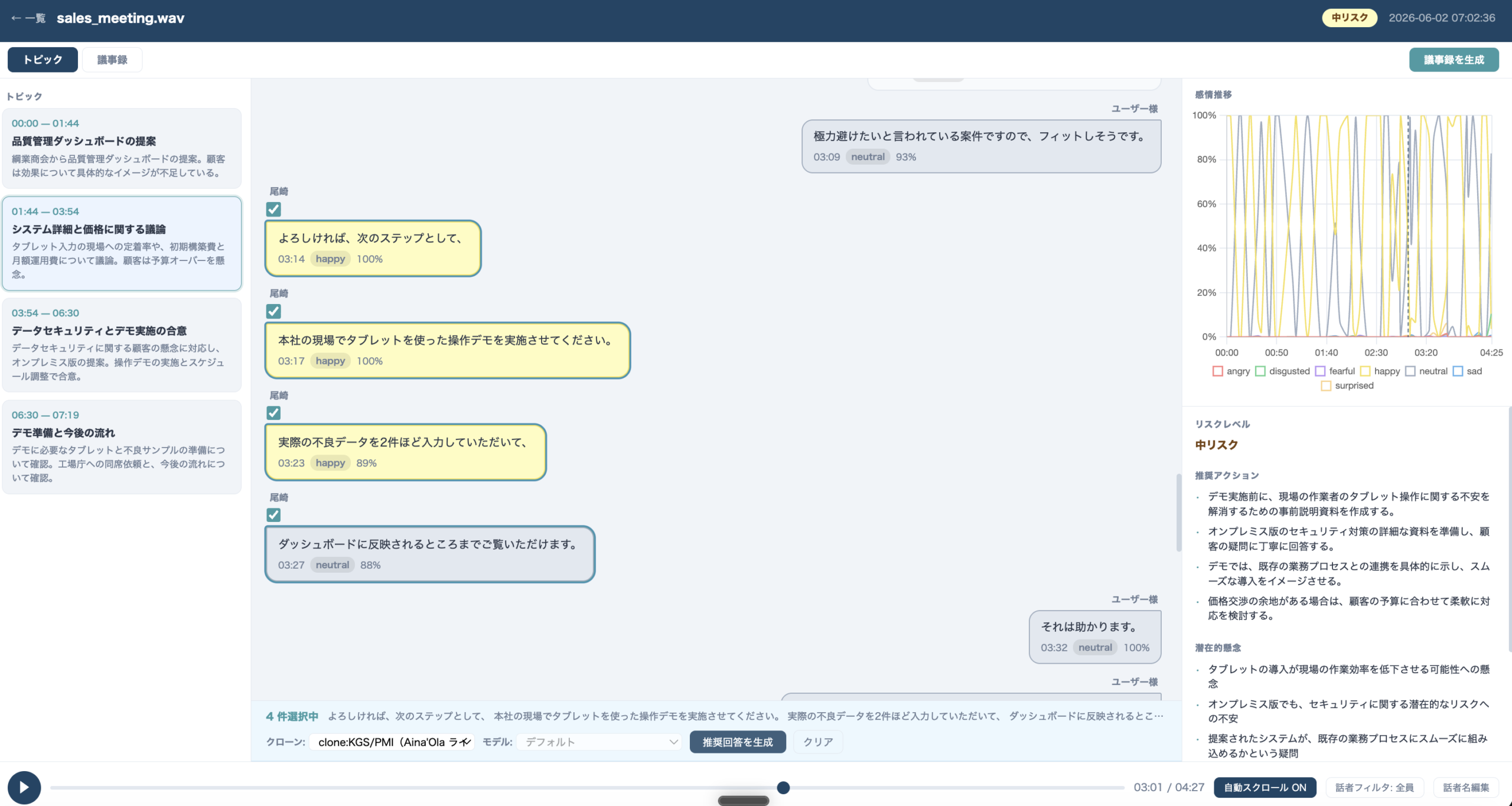This screenshot has height=806, width=1512.
Task: Click the message 本社の現場でタブレットを使った操作デモ
Action: coord(448,350)
